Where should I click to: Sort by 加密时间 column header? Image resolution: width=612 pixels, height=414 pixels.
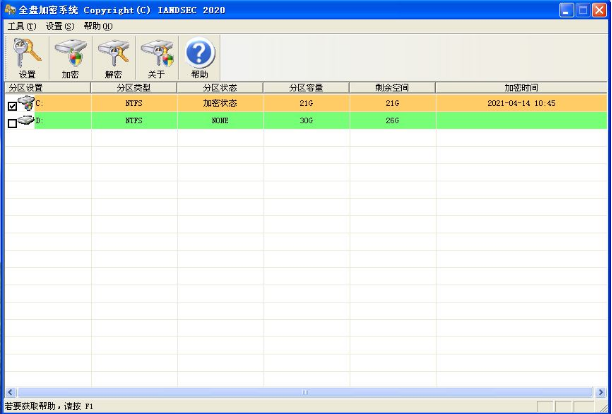click(521, 87)
